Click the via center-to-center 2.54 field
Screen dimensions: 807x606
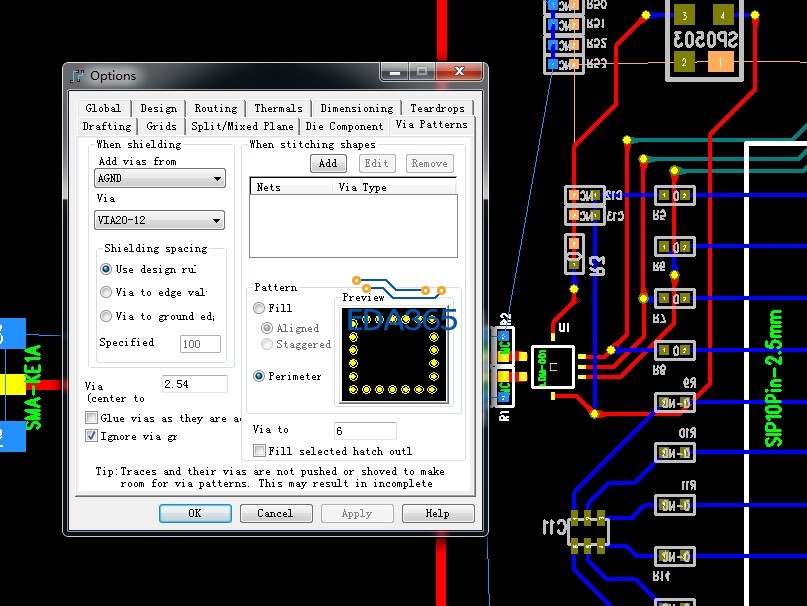[x=194, y=384]
